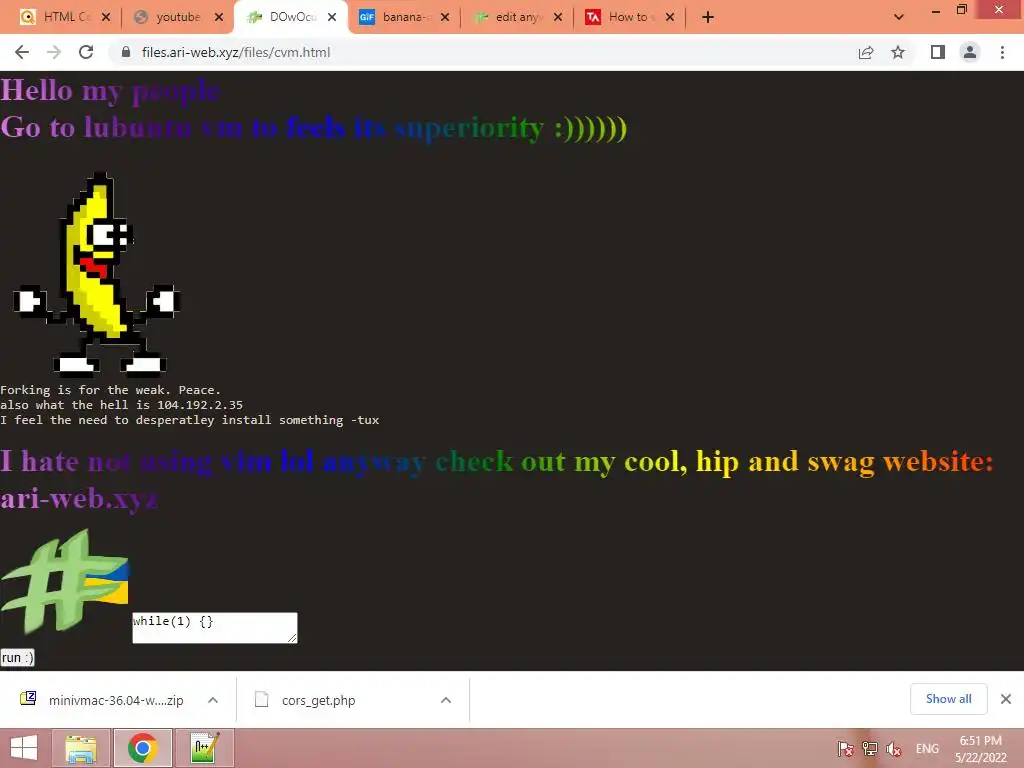Close the edit any tab
Screen dimensions: 1024x768
pos(558,17)
